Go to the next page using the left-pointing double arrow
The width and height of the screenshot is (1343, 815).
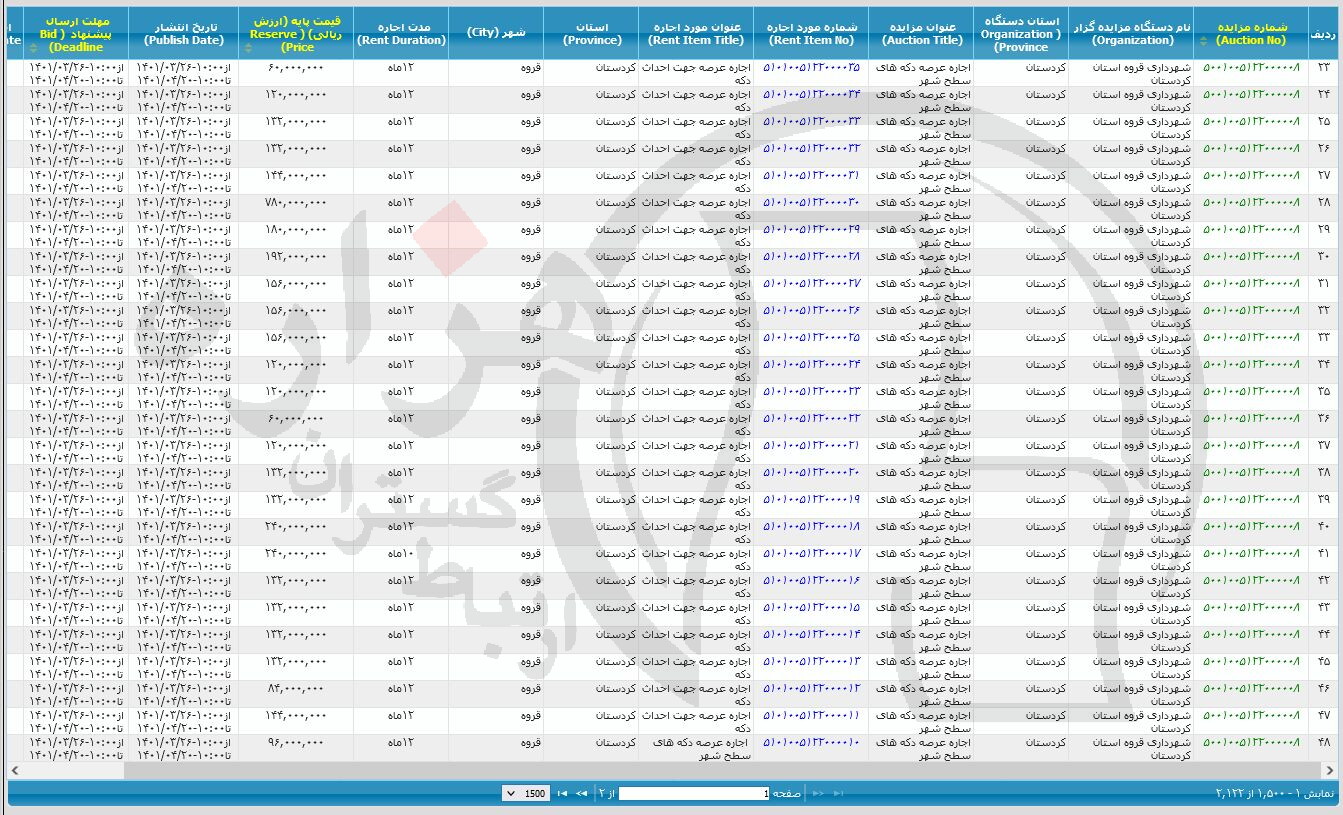[x=580, y=793]
